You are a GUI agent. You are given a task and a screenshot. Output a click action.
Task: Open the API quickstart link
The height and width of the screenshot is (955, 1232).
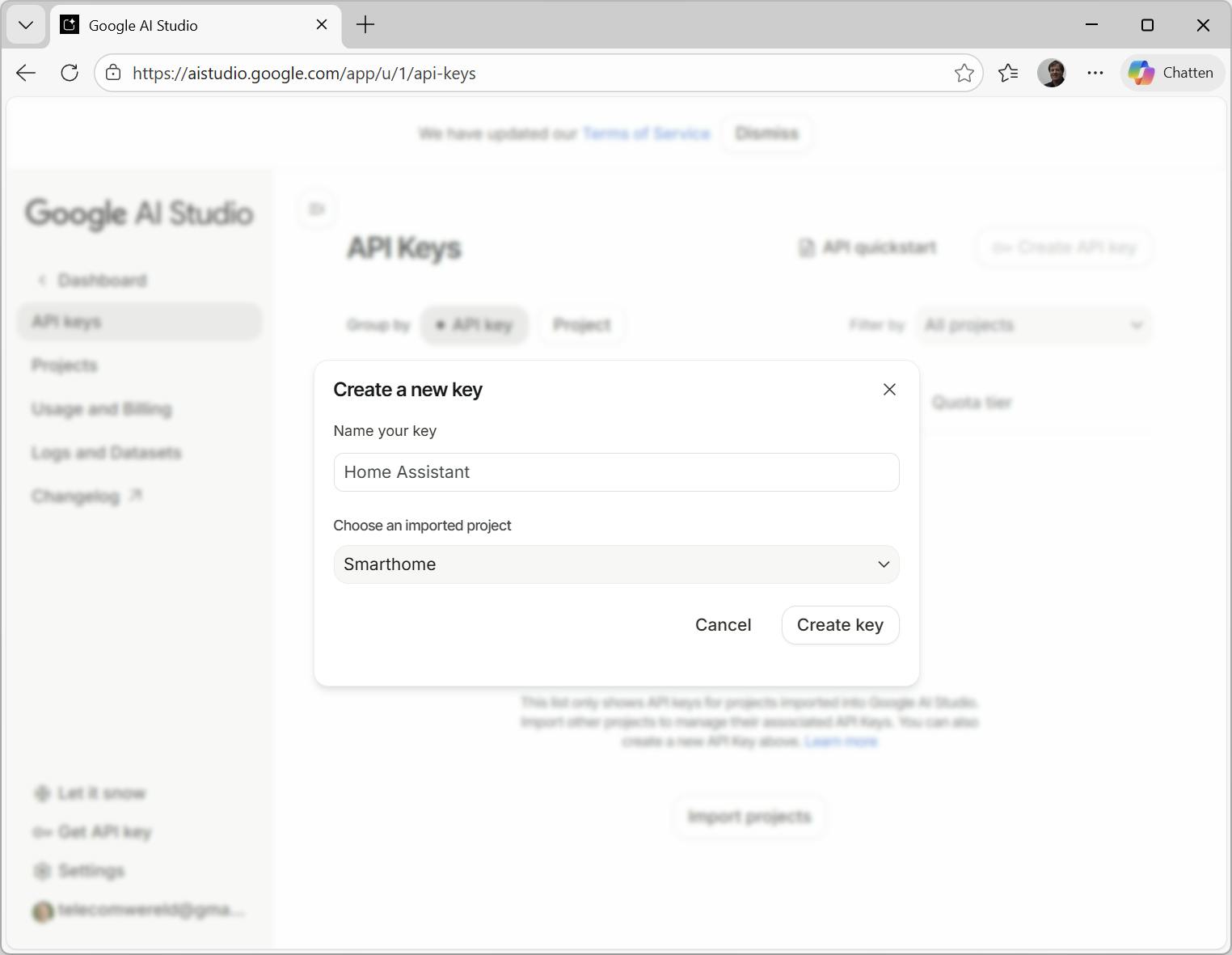coord(868,247)
